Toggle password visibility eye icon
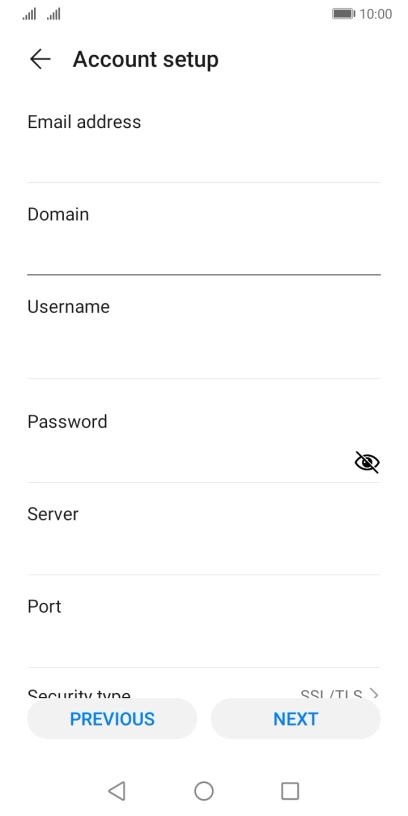 (367, 462)
